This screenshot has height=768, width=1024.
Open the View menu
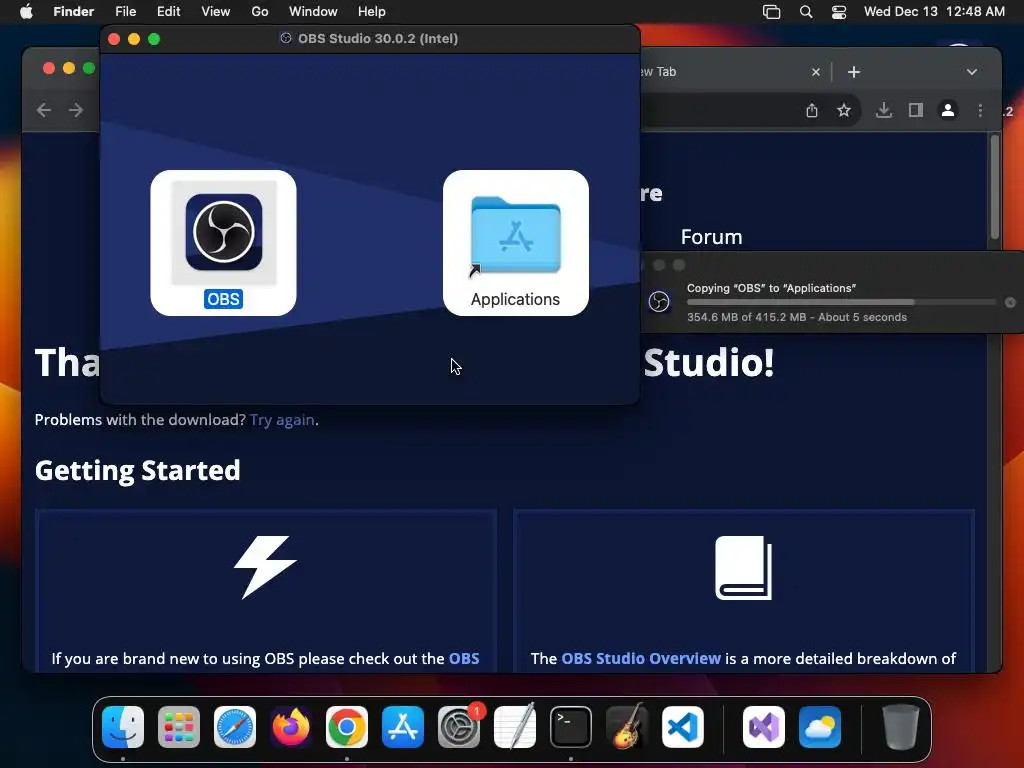(x=216, y=12)
